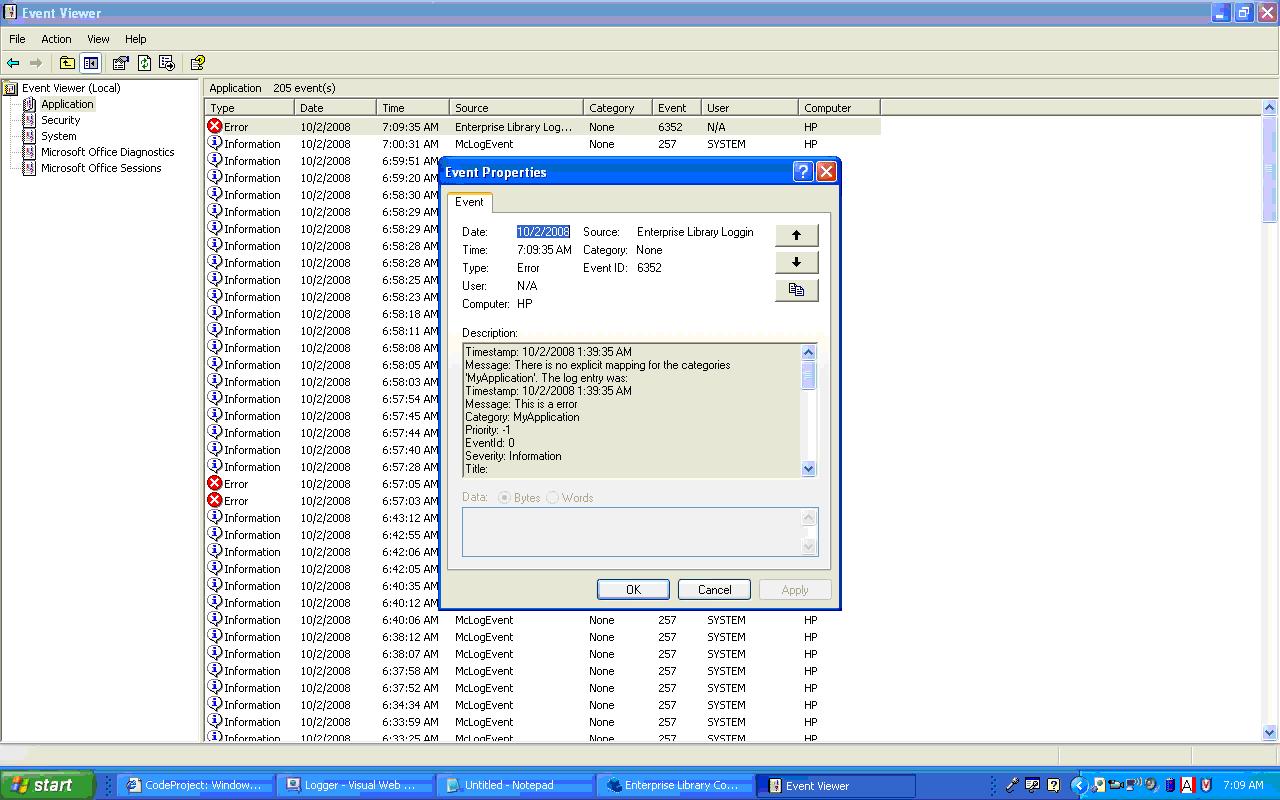This screenshot has width=1280, height=800.
Task: Open the File menu
Action: coord(17,39)
